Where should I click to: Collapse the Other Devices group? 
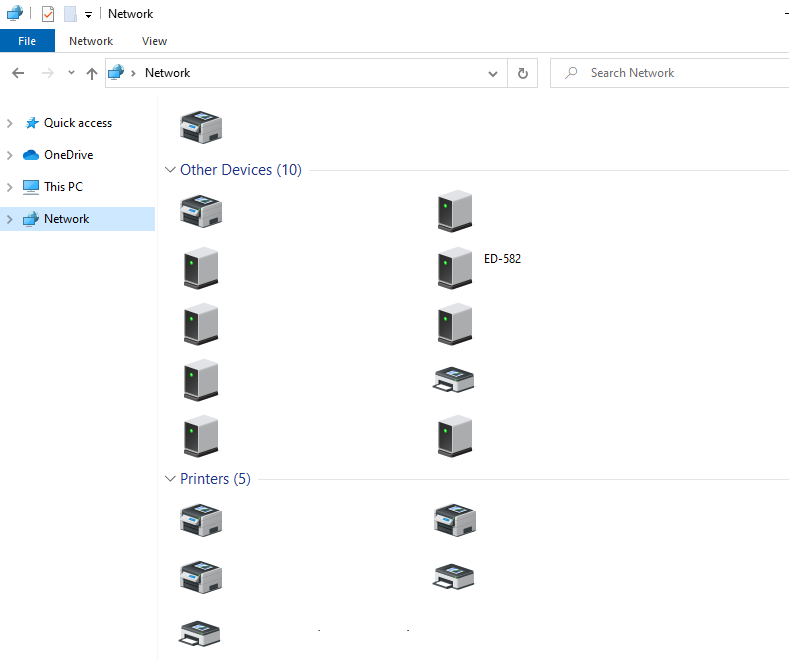(170, 170)
